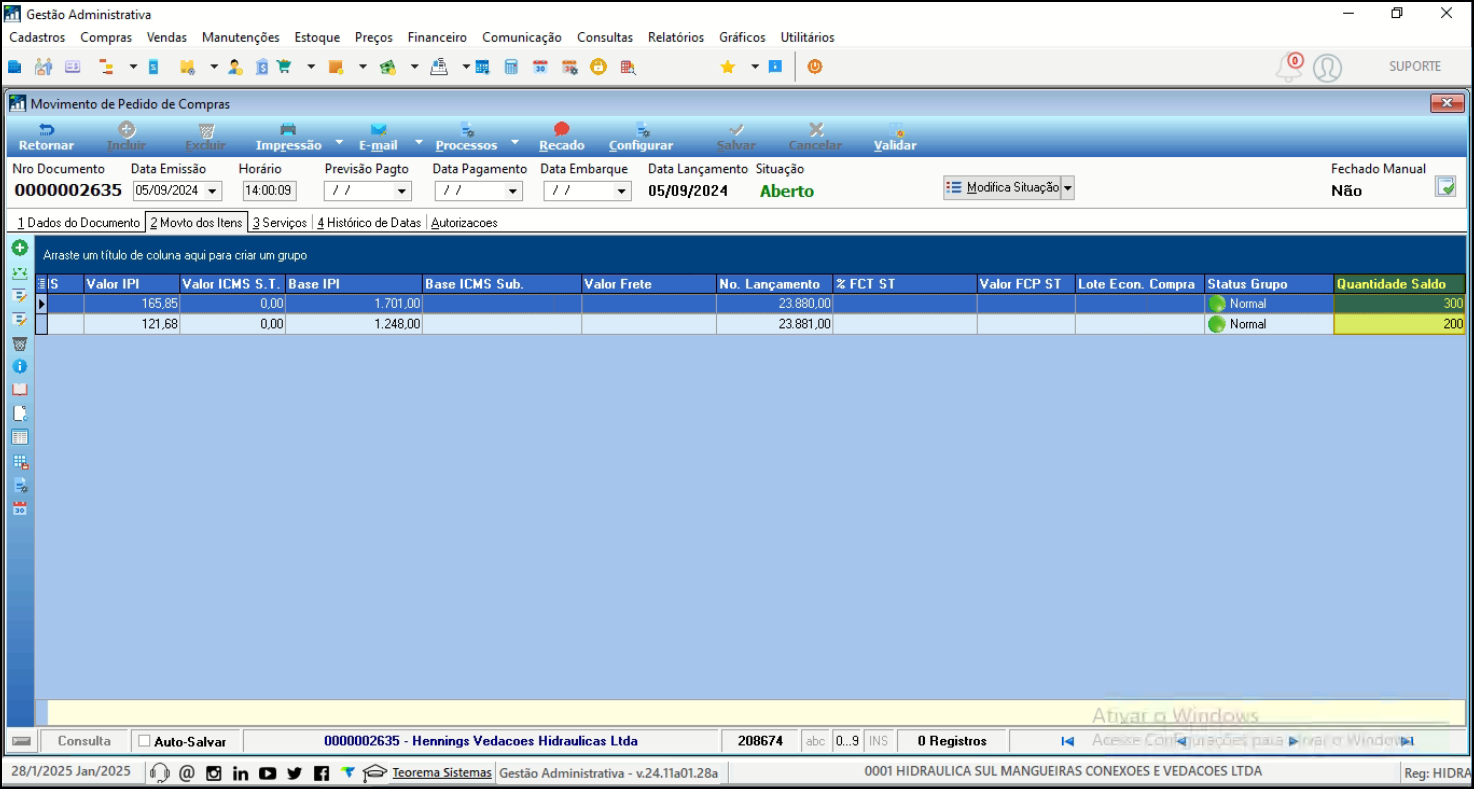Open the Data Pagamento date dropdown
The image size is (1474, 789).
513,191
